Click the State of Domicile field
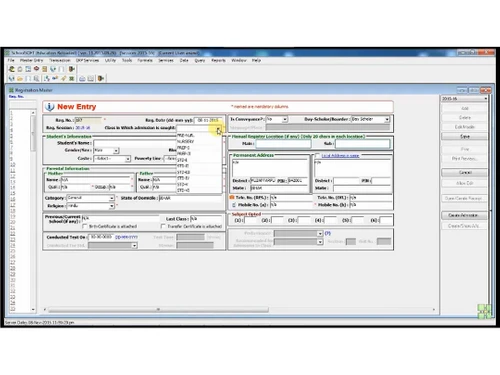500x375 pixels. click(x=190, y=198)
